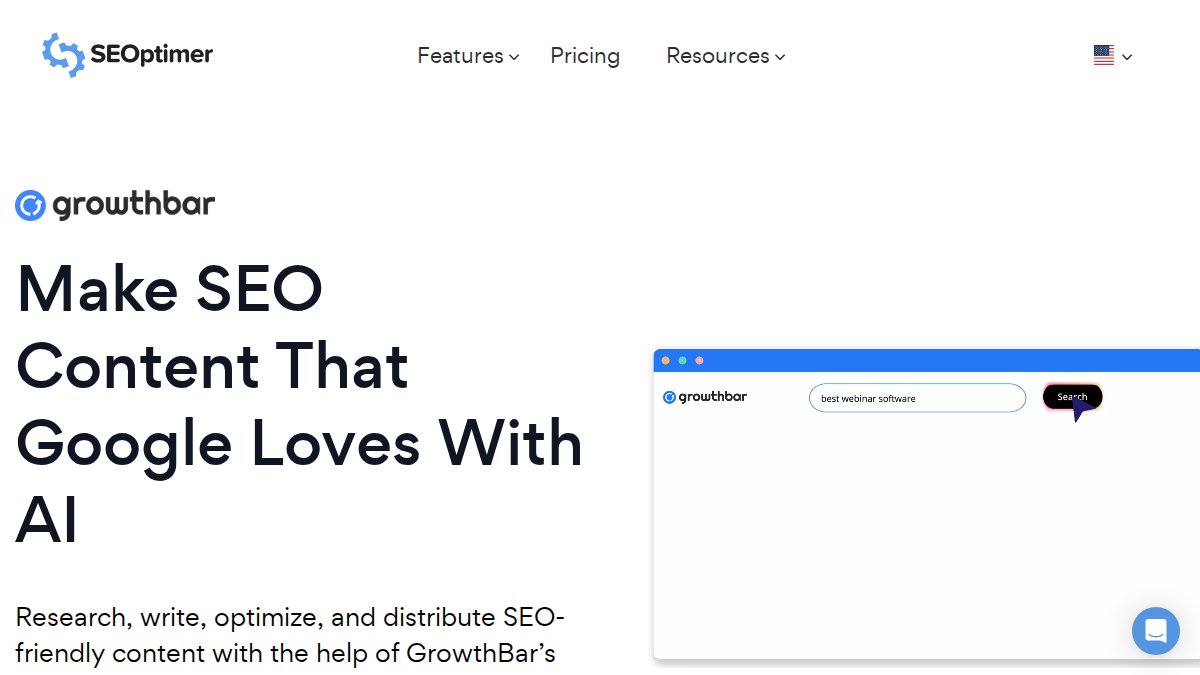Open the US flag language selector

(1113, 56)
